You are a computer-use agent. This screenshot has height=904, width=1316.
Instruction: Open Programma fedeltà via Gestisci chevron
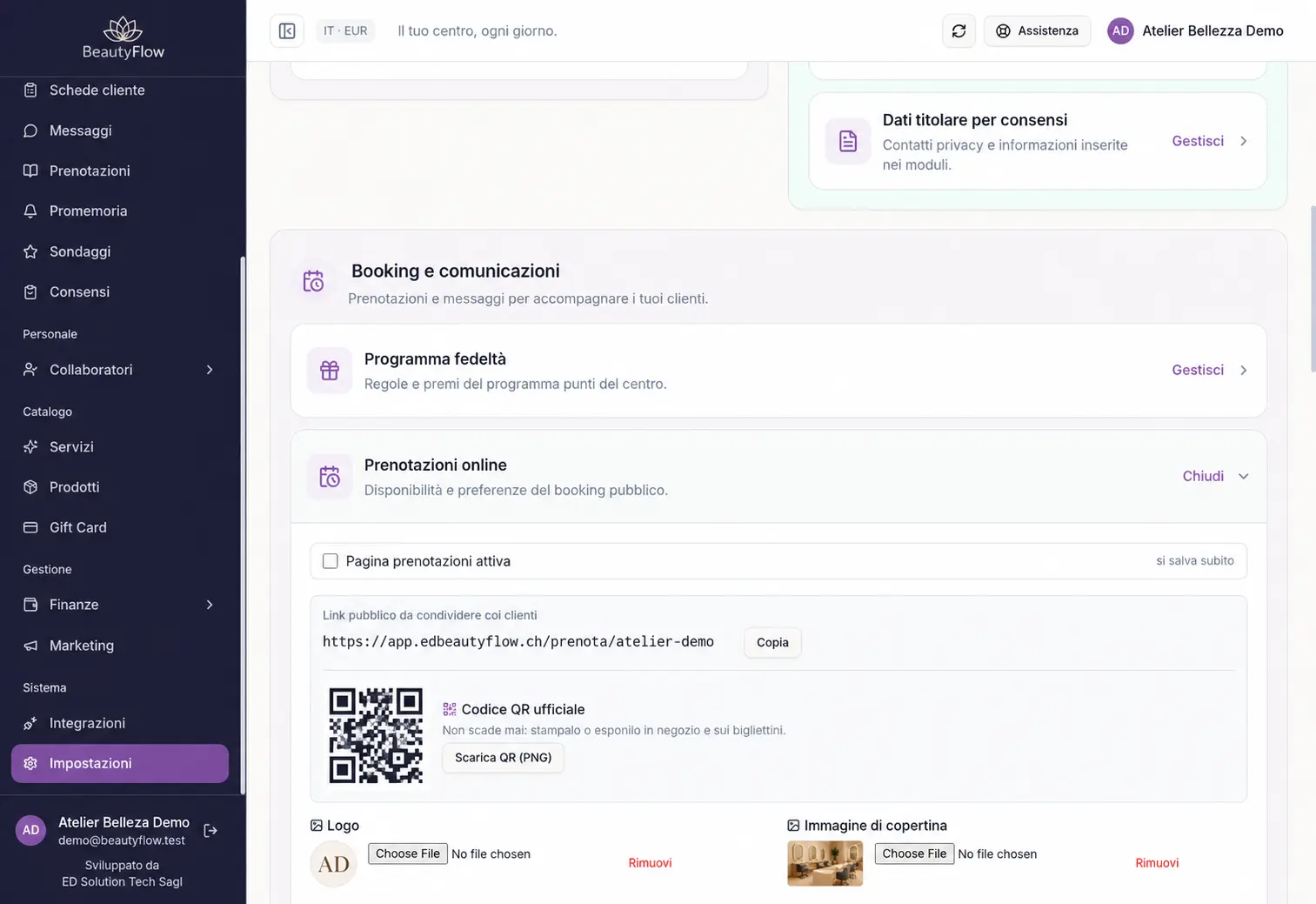(1244, 370)
